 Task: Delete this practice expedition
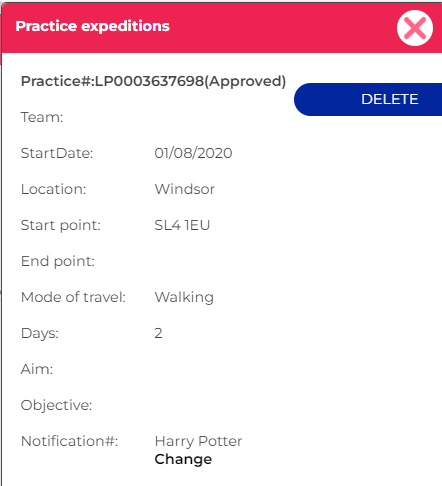click(368, 99)
